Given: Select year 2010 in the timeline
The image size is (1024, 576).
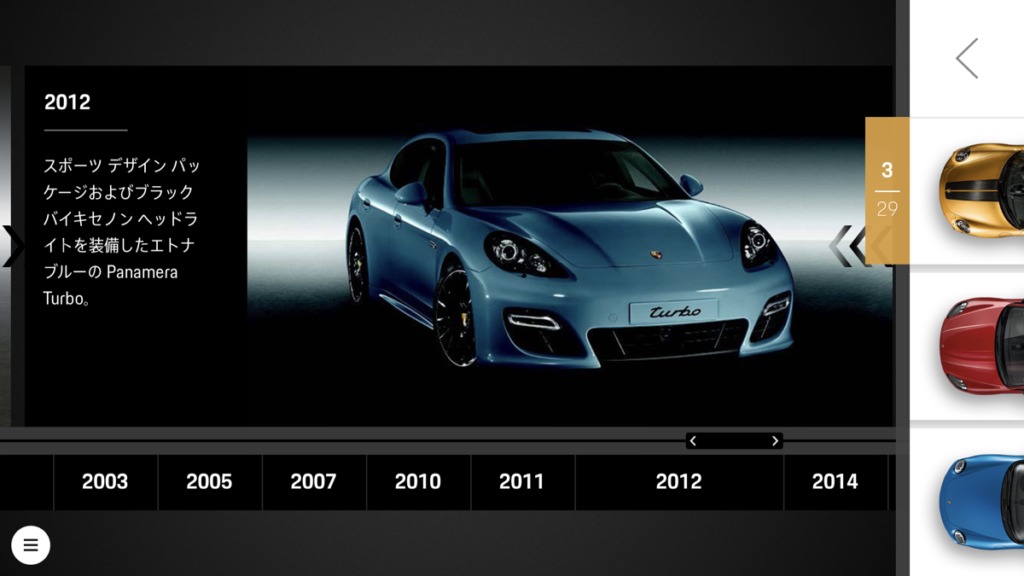Looking at the screenshot, I should [x=418, y=482].
